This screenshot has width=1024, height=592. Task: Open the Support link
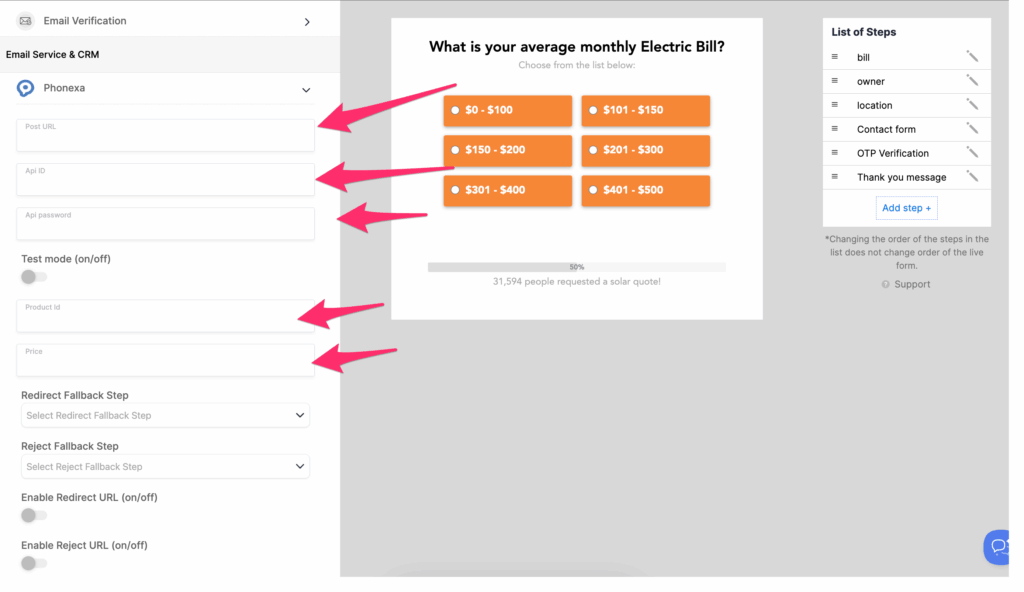click(x=911, y=284)
